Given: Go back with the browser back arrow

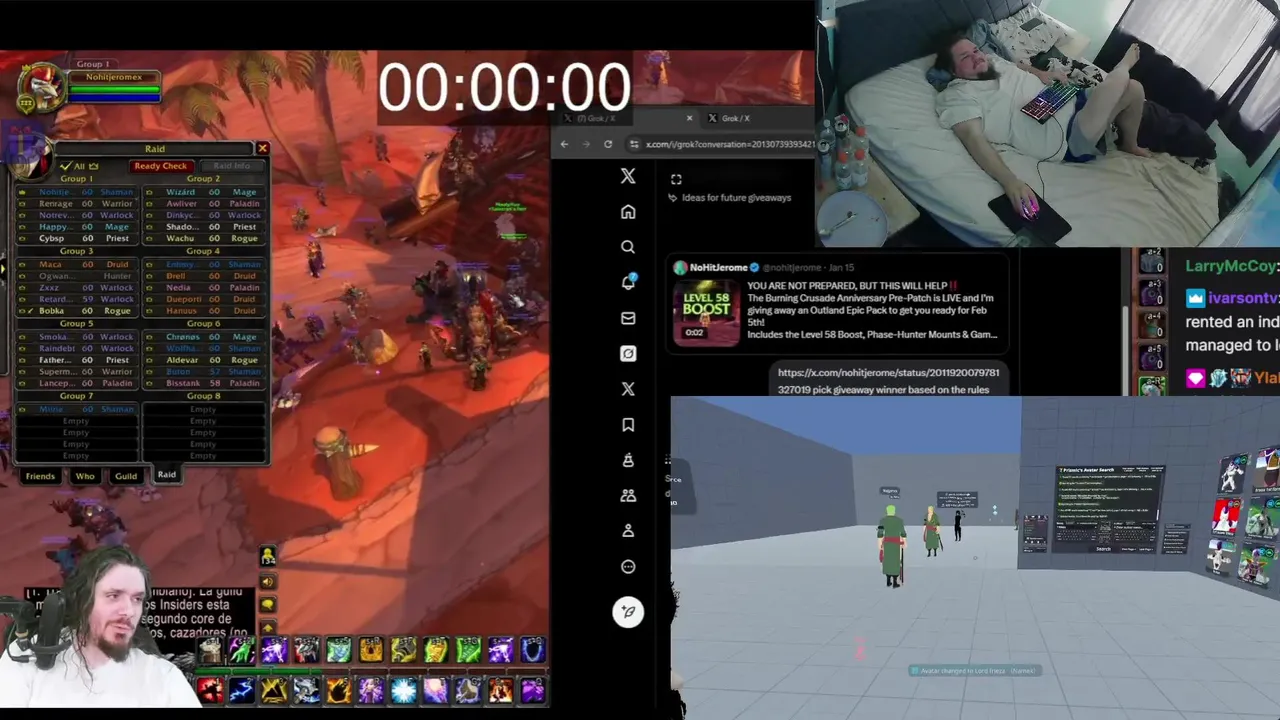Looking at the screenshot, I should coord(564,144).
